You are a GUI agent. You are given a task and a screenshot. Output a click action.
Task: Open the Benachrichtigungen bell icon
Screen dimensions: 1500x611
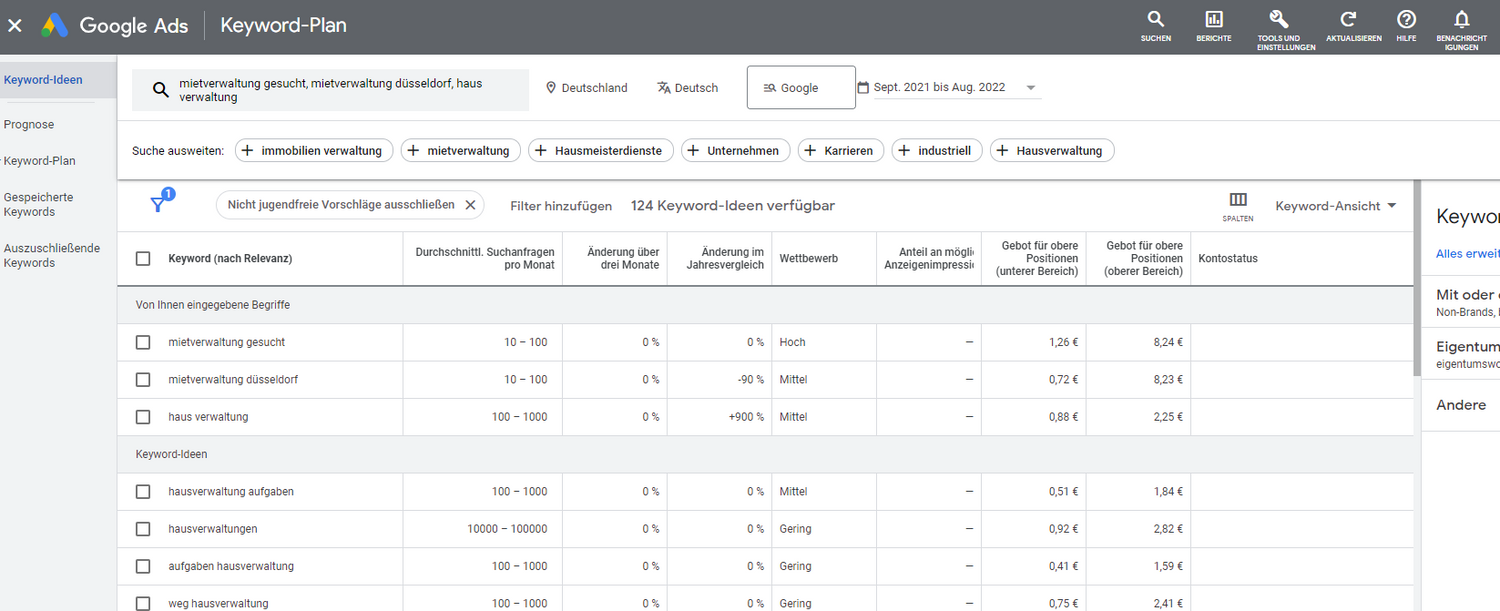click(x=1461, y=20)
